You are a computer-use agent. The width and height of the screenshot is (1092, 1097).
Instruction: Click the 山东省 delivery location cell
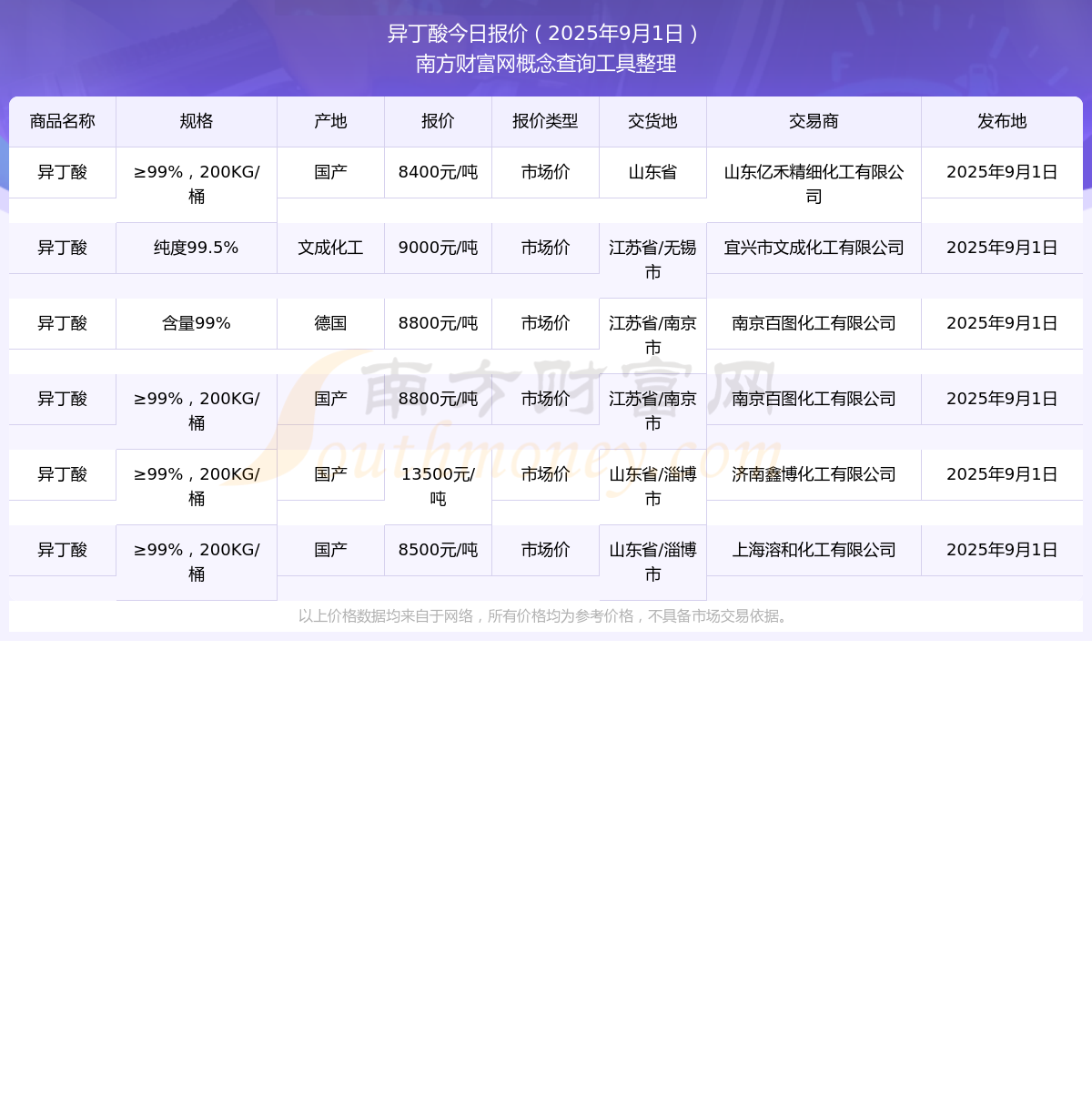(652, 173)
